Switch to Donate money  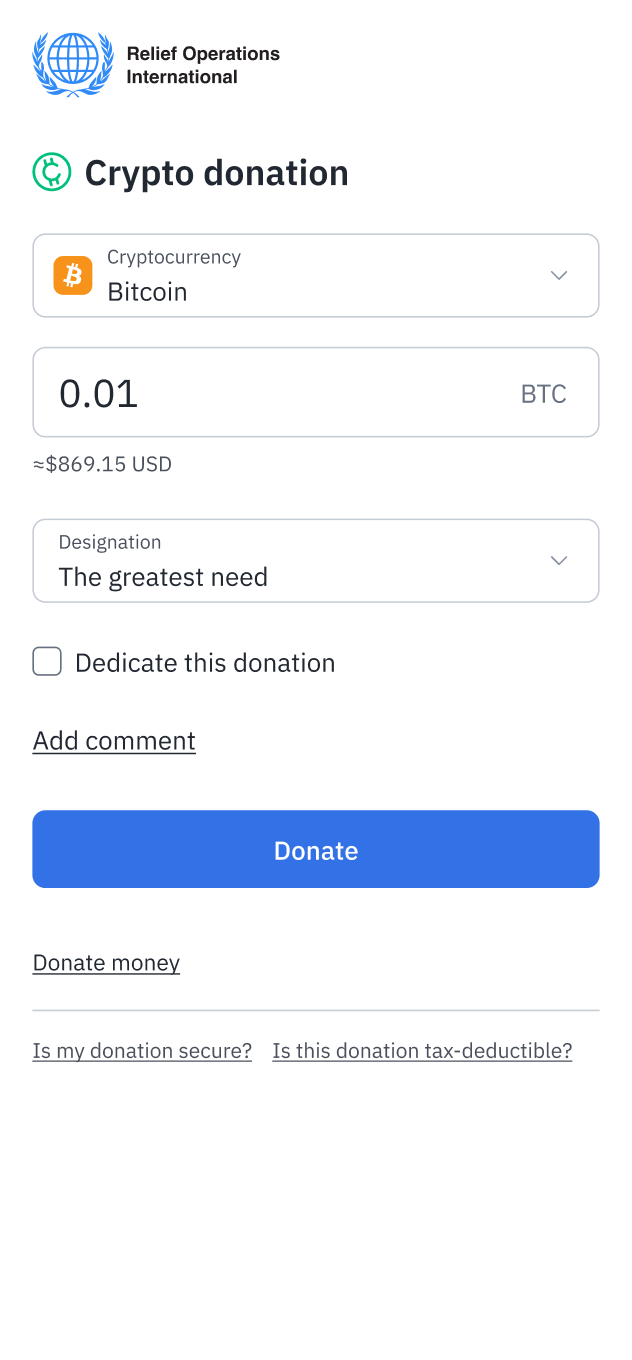click(106, 962)
